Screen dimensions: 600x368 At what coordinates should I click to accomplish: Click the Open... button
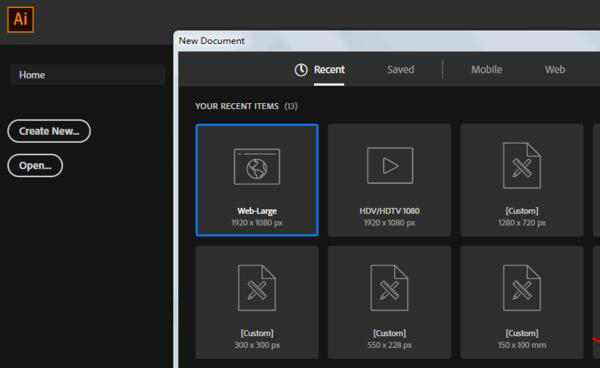pyautogui.click(x=35, y=166)
